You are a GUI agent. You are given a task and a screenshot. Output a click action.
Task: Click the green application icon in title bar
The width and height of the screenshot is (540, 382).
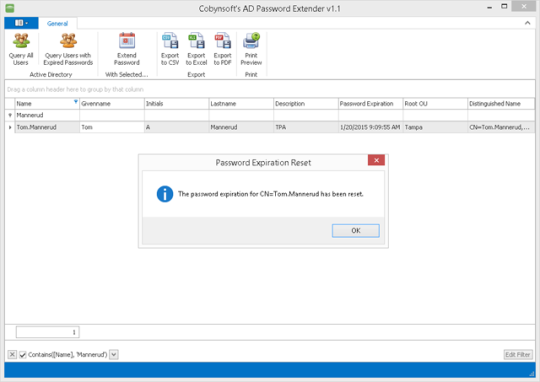[10, 8]
